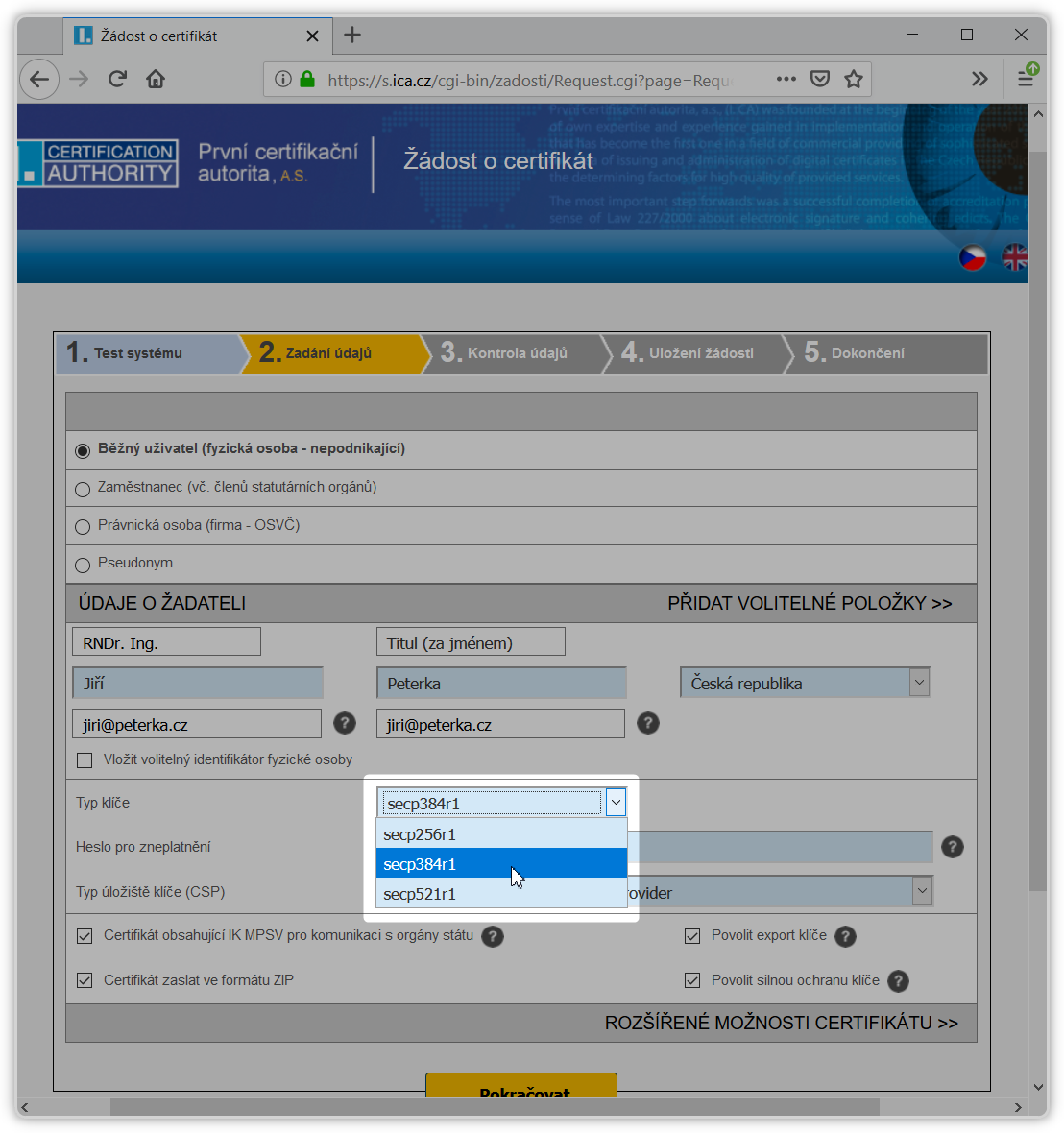Uncheck Certifikát obsahující IK MPSV checkbox

[x=85, y=936]
